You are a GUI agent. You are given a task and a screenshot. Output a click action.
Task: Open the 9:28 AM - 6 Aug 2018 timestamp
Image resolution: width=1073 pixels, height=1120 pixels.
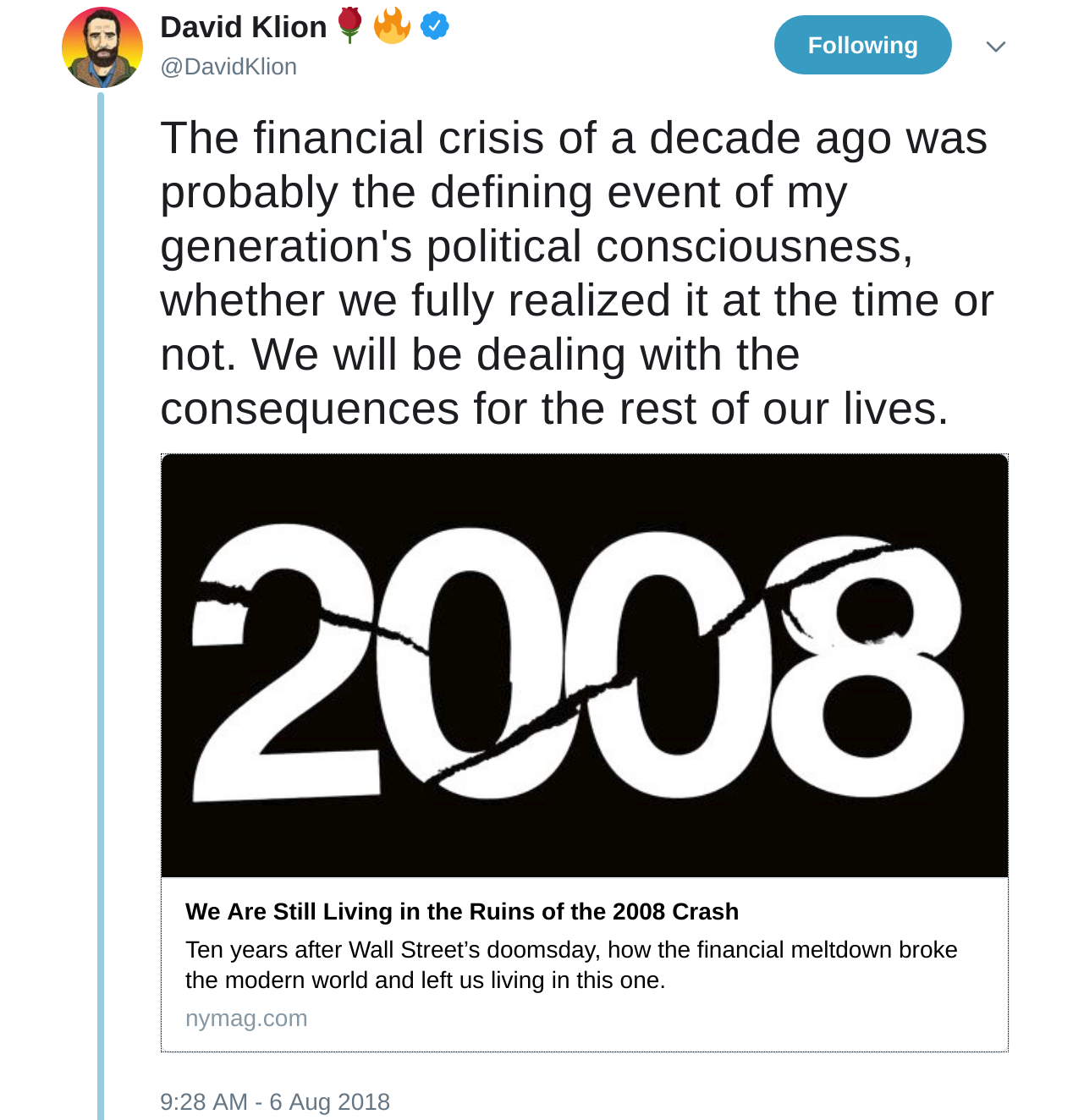(x=275, y=1101)
